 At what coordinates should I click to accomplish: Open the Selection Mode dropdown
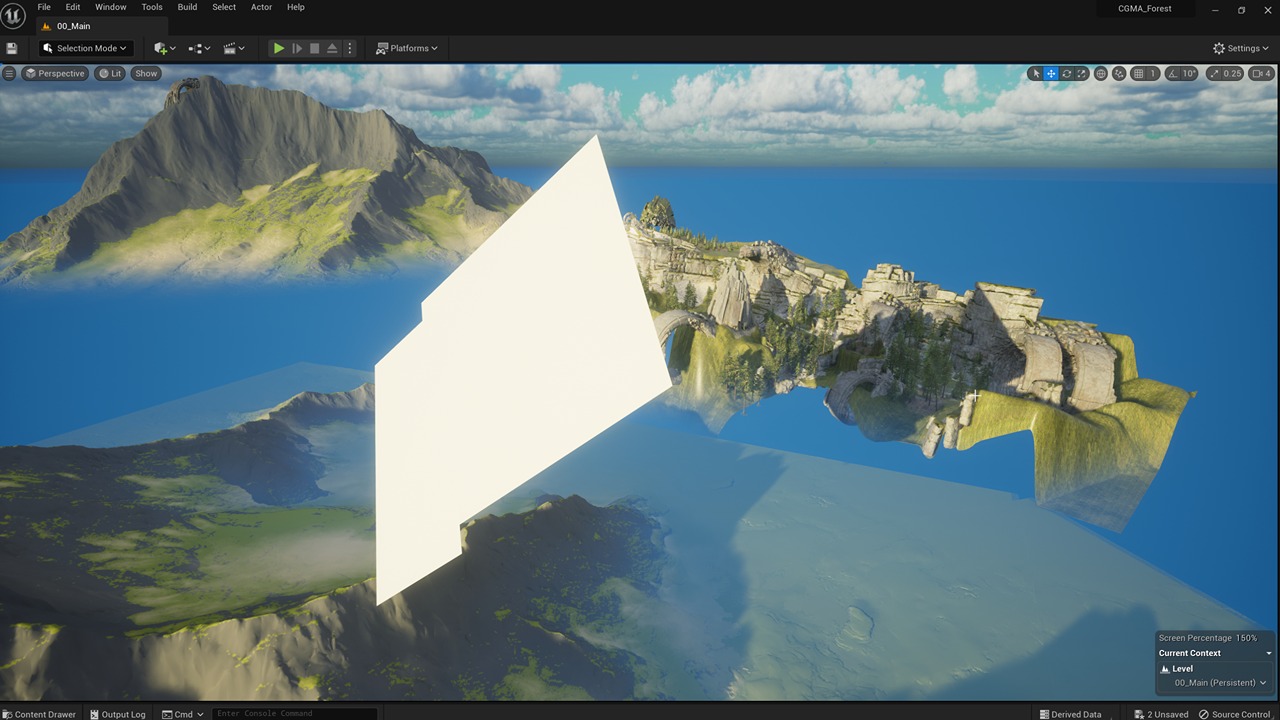[86, 48]
